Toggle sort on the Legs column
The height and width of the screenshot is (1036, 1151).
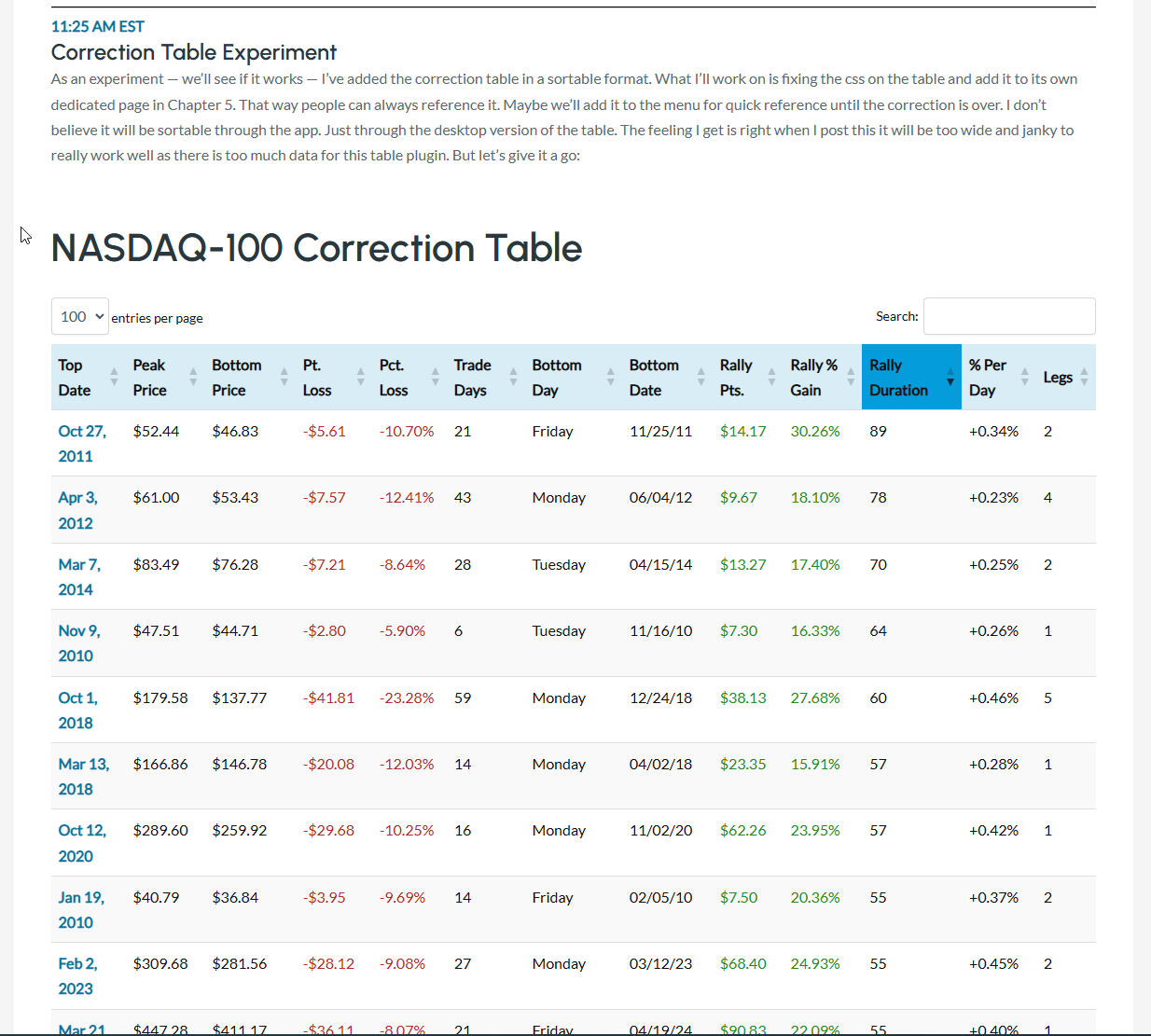pos(1084,378)
